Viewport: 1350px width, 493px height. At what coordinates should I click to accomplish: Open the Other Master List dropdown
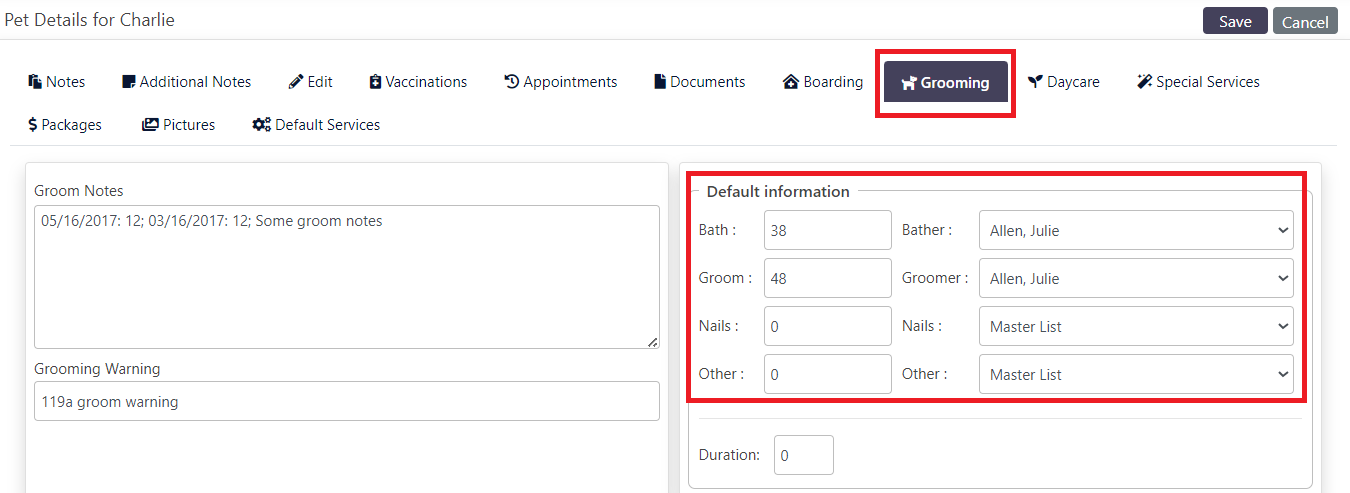click(x=1136, y=374)
